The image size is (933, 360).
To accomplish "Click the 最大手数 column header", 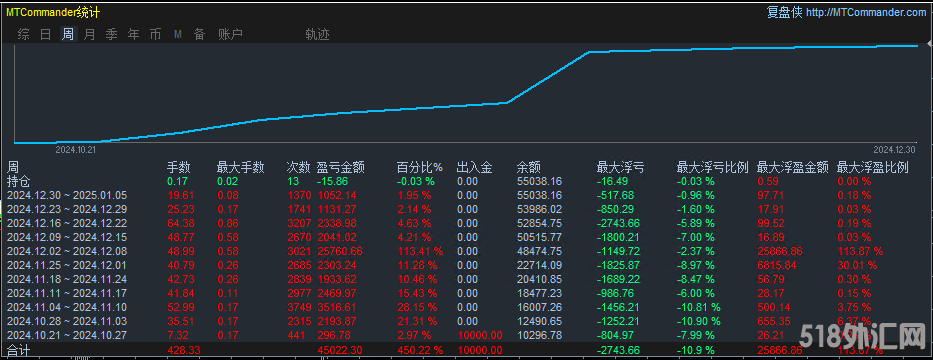I will pyautogui.click(x=240, y=168).
